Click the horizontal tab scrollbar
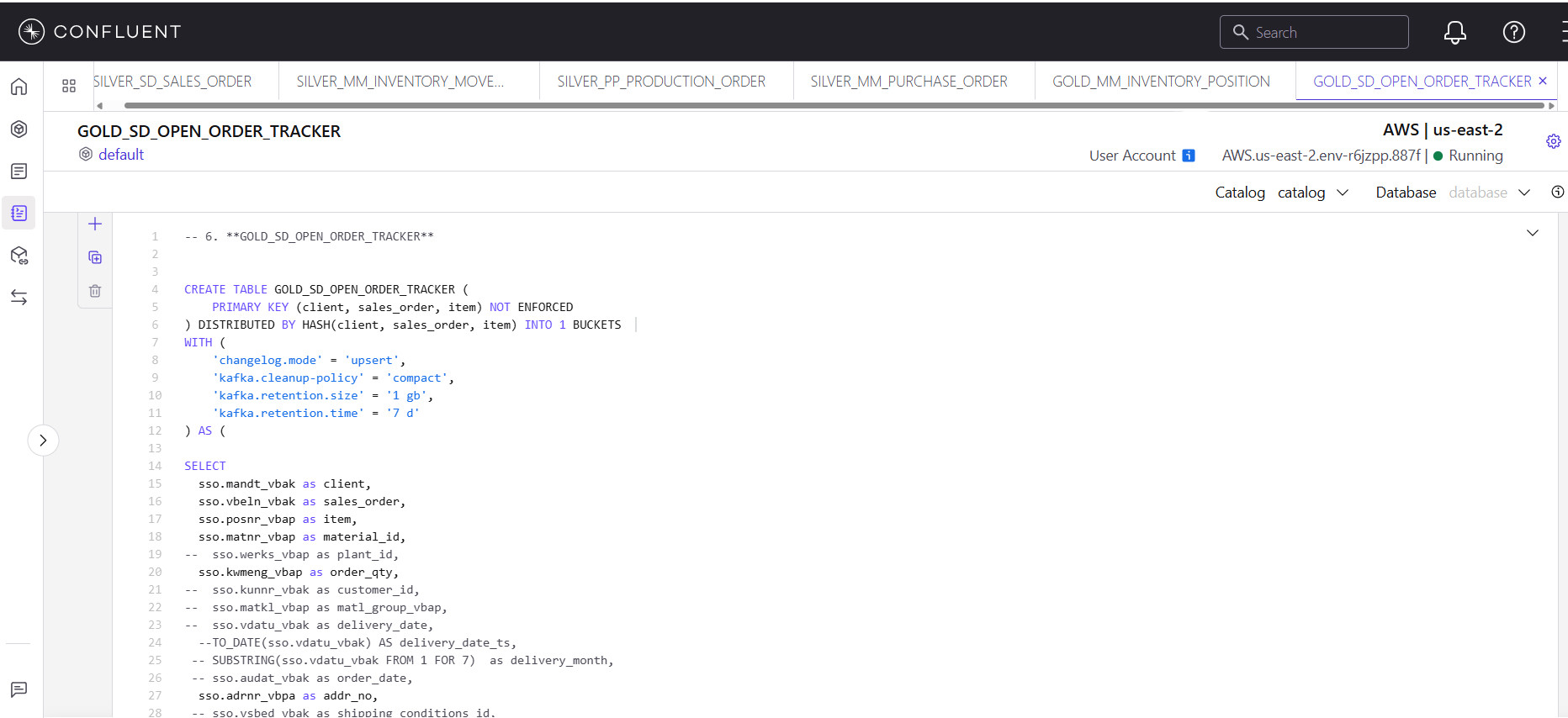This screenshot has height=718, width=1568. pos(833,106)
